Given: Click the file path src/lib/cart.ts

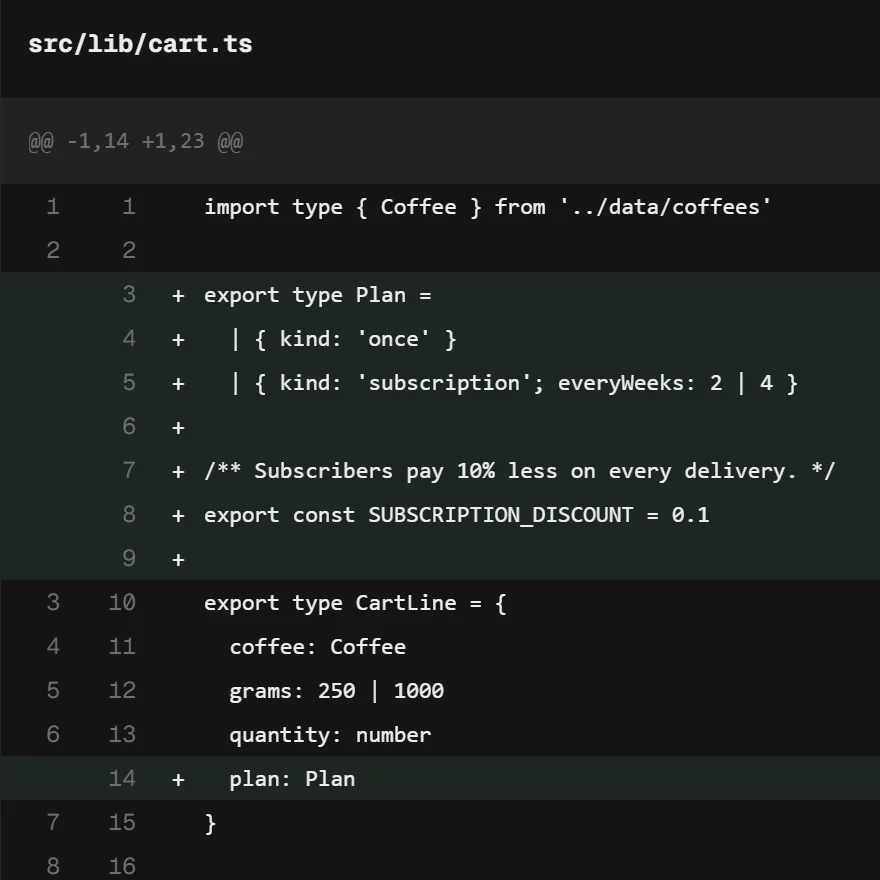Looking at the screenshot, I should [140, 44].
